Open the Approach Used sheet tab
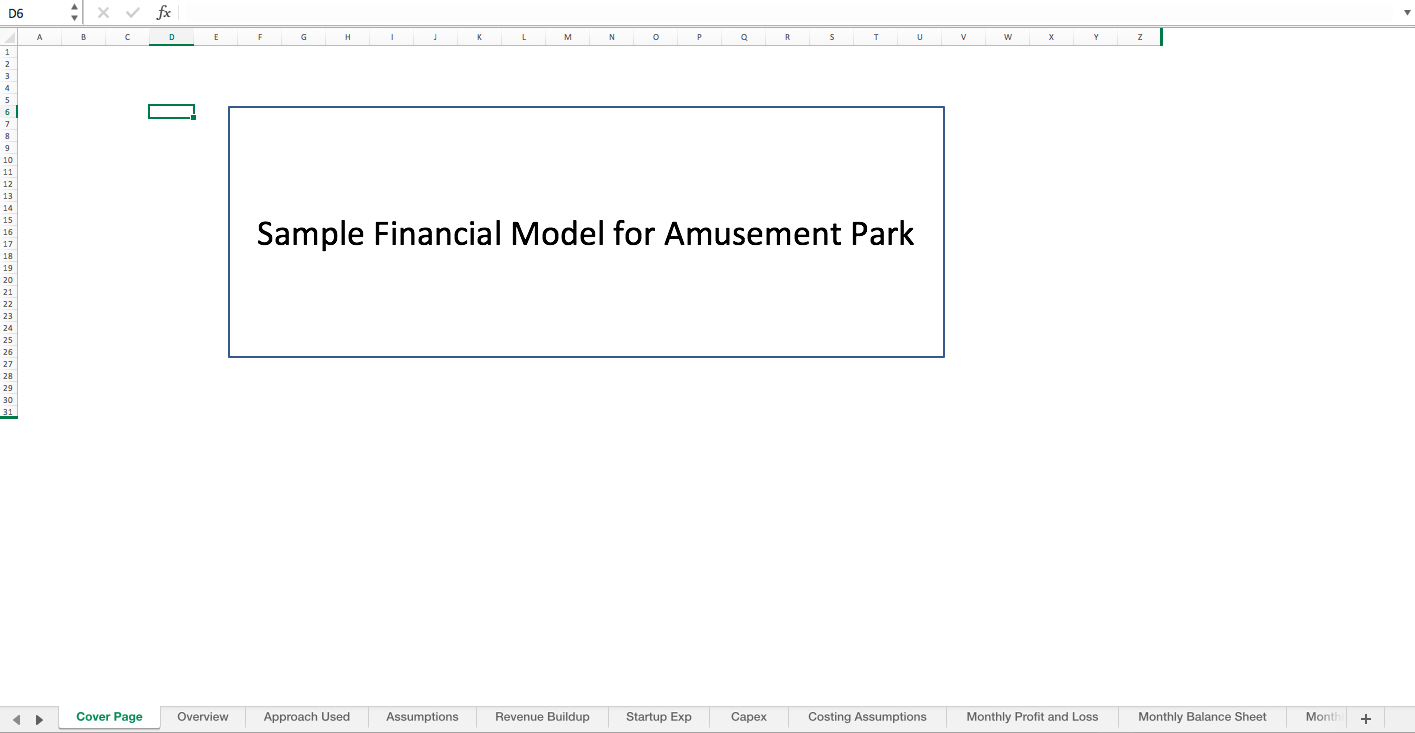This screenshot has height=733, width=1415. 307,717
